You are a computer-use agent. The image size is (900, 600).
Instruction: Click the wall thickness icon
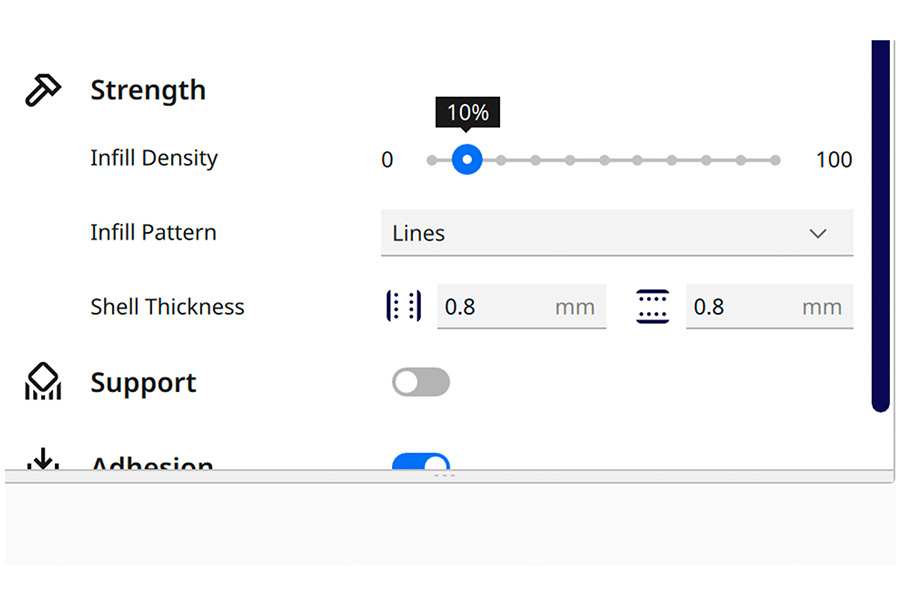click(404, 306)
